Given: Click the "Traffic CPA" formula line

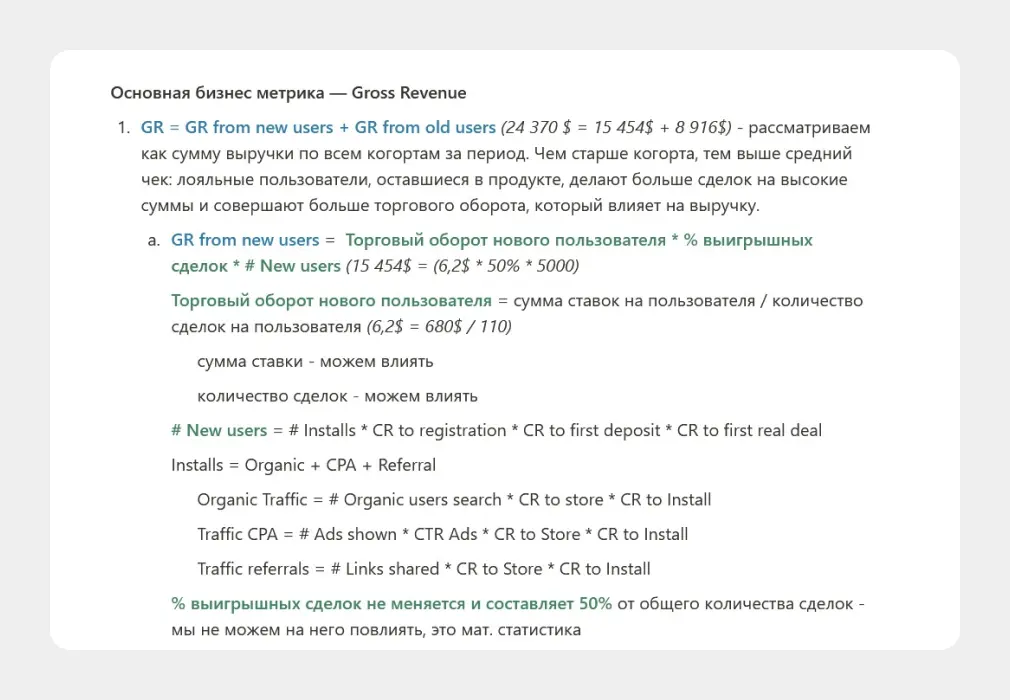Looking at the screenshot, I should click(442, 534).
